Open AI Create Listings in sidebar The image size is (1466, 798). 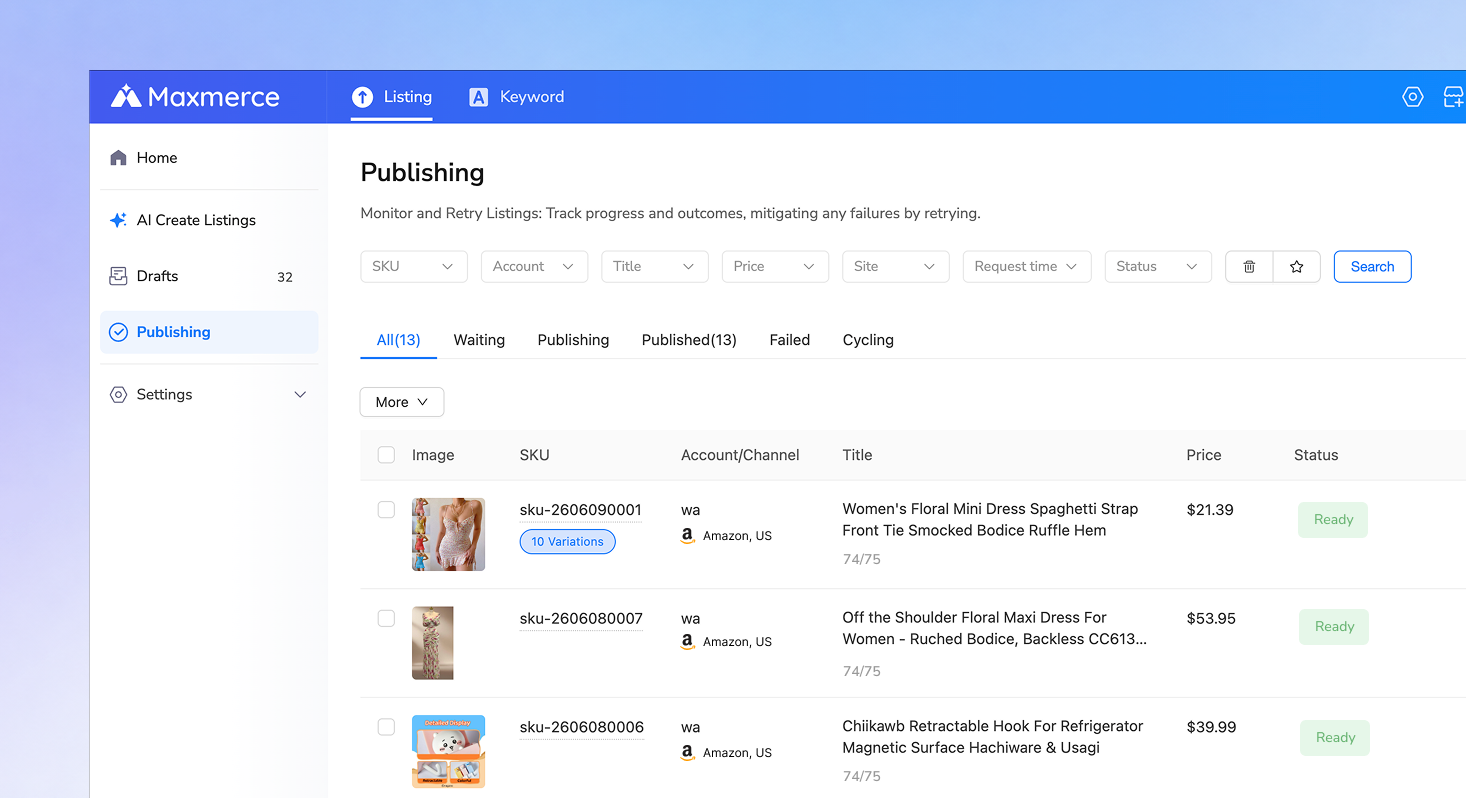209,220
